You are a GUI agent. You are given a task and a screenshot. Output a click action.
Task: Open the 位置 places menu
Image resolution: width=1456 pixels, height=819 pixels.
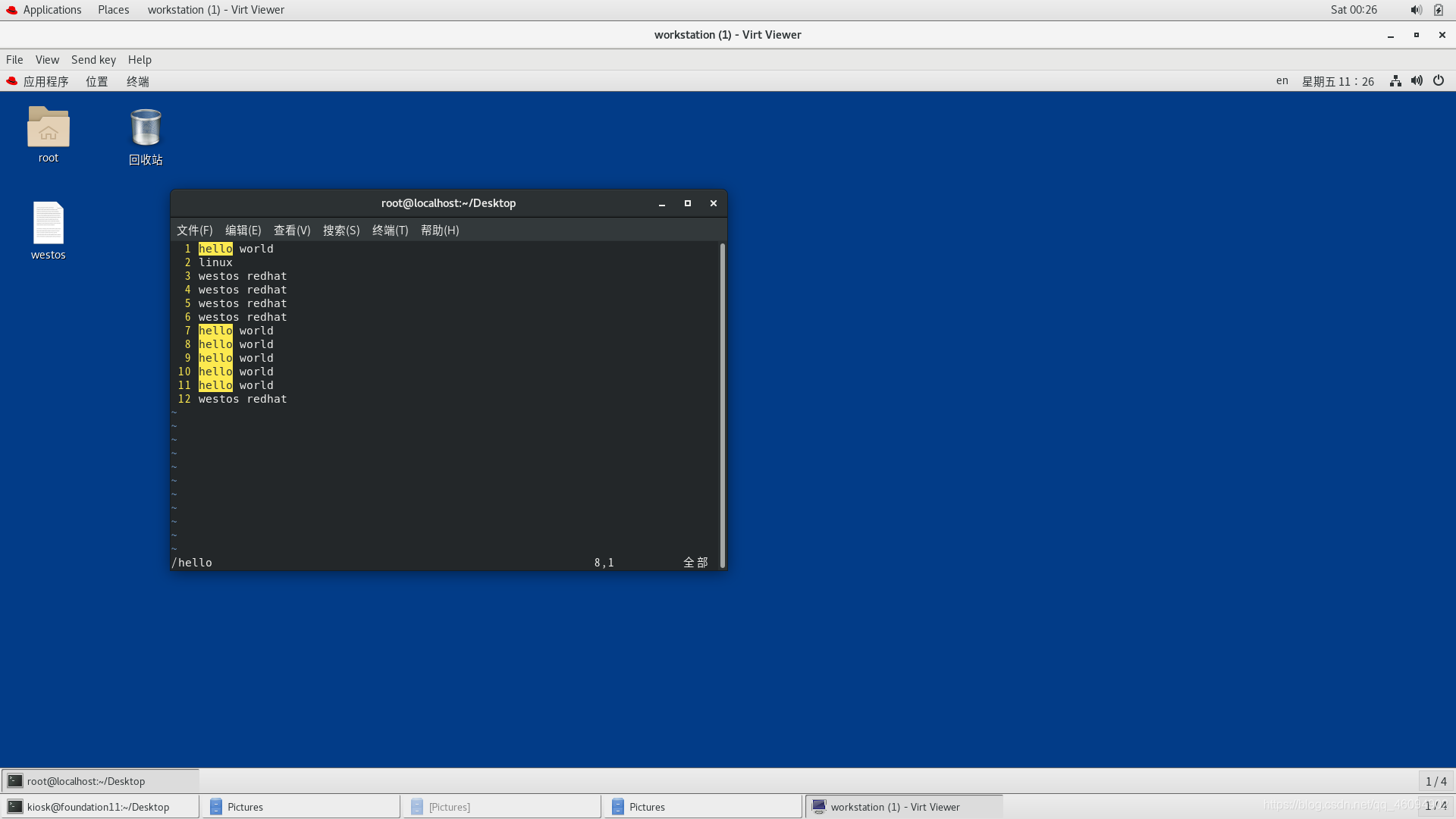tap(96, 81)
